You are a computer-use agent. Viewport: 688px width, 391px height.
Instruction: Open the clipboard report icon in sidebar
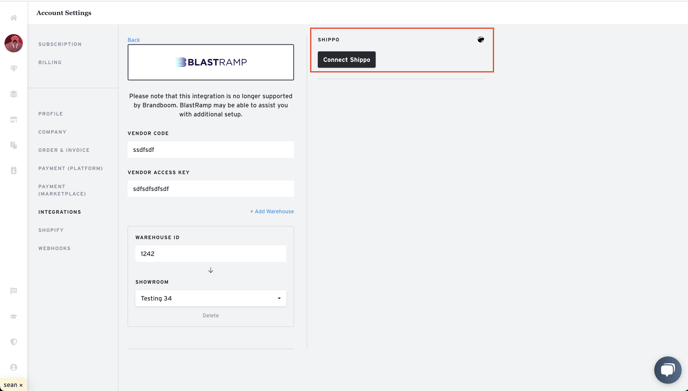click(x=14, y=170)
